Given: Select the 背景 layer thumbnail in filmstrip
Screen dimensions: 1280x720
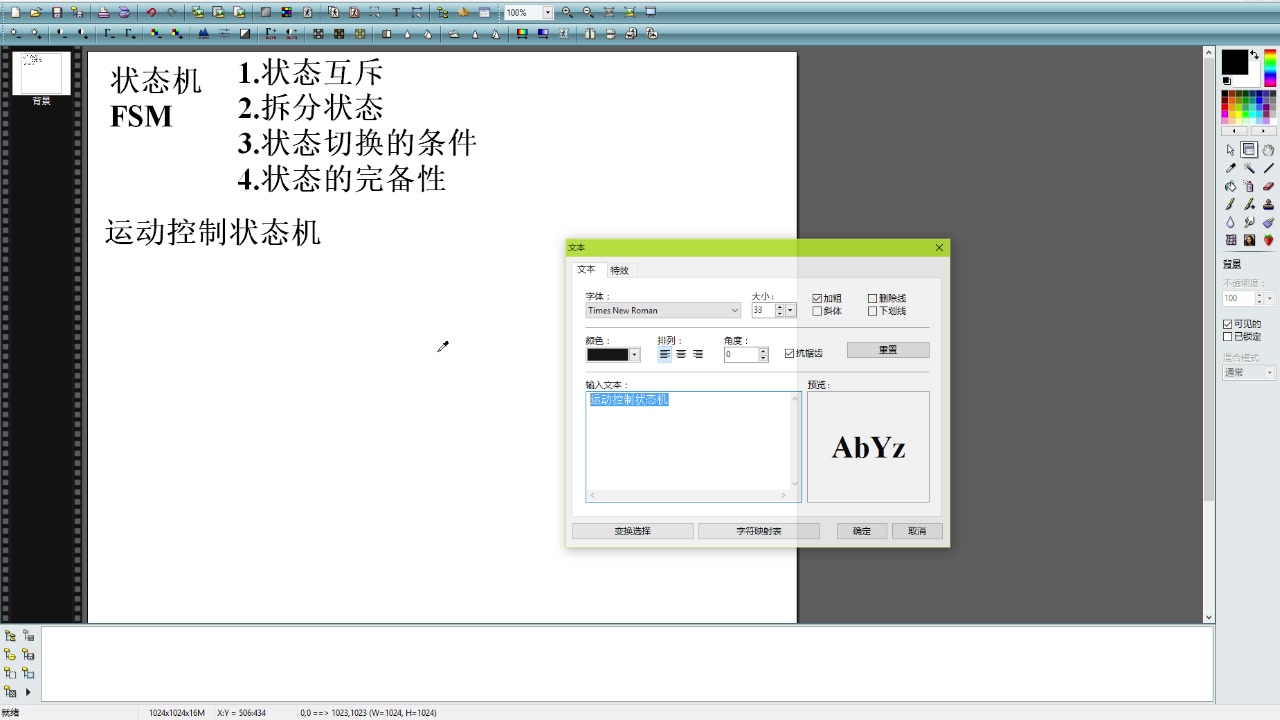Looking at the screenshot, I should (41, 74).
